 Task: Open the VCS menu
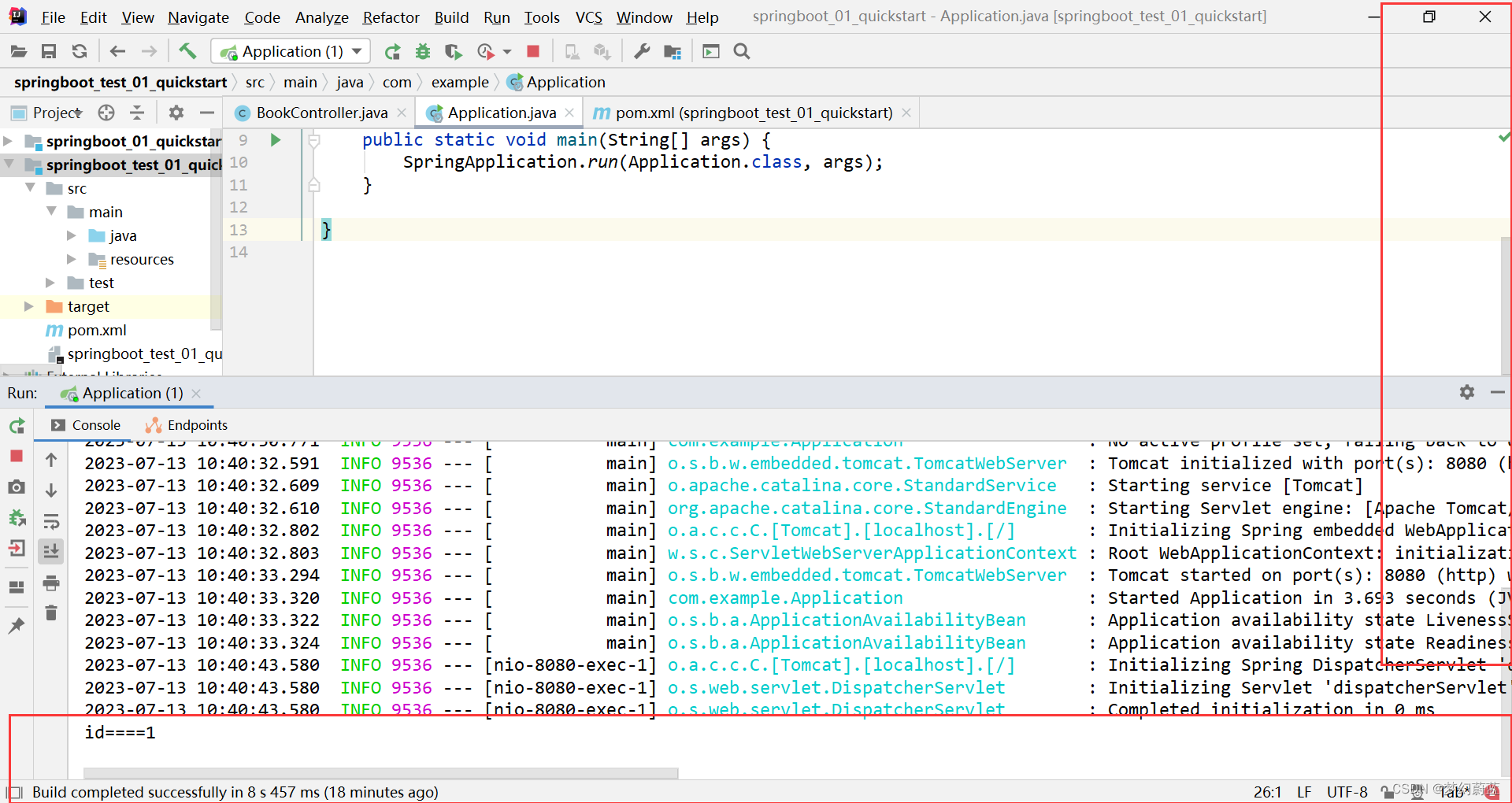click(589, 17)
